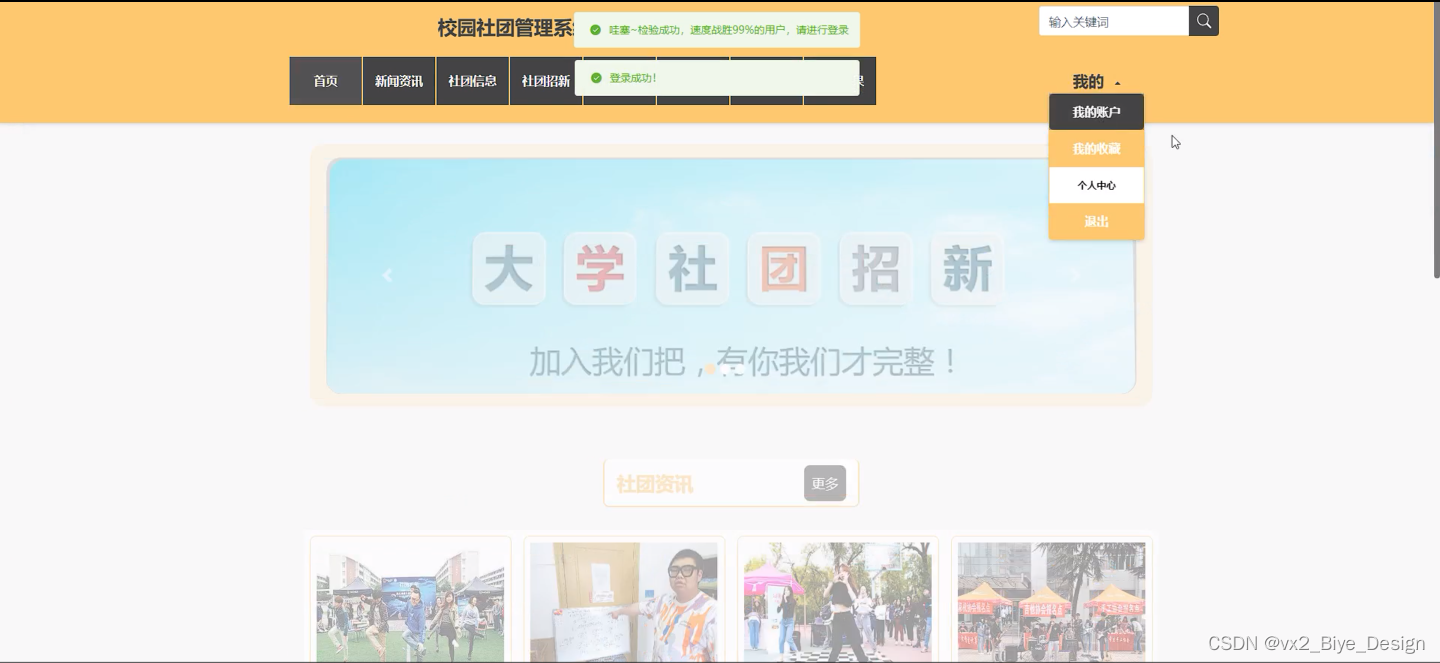Image resolution: width=1440 pixels, height=663 pixels.
Task: Click the 登录成功！ notification text
Action: tap(633, 78)
